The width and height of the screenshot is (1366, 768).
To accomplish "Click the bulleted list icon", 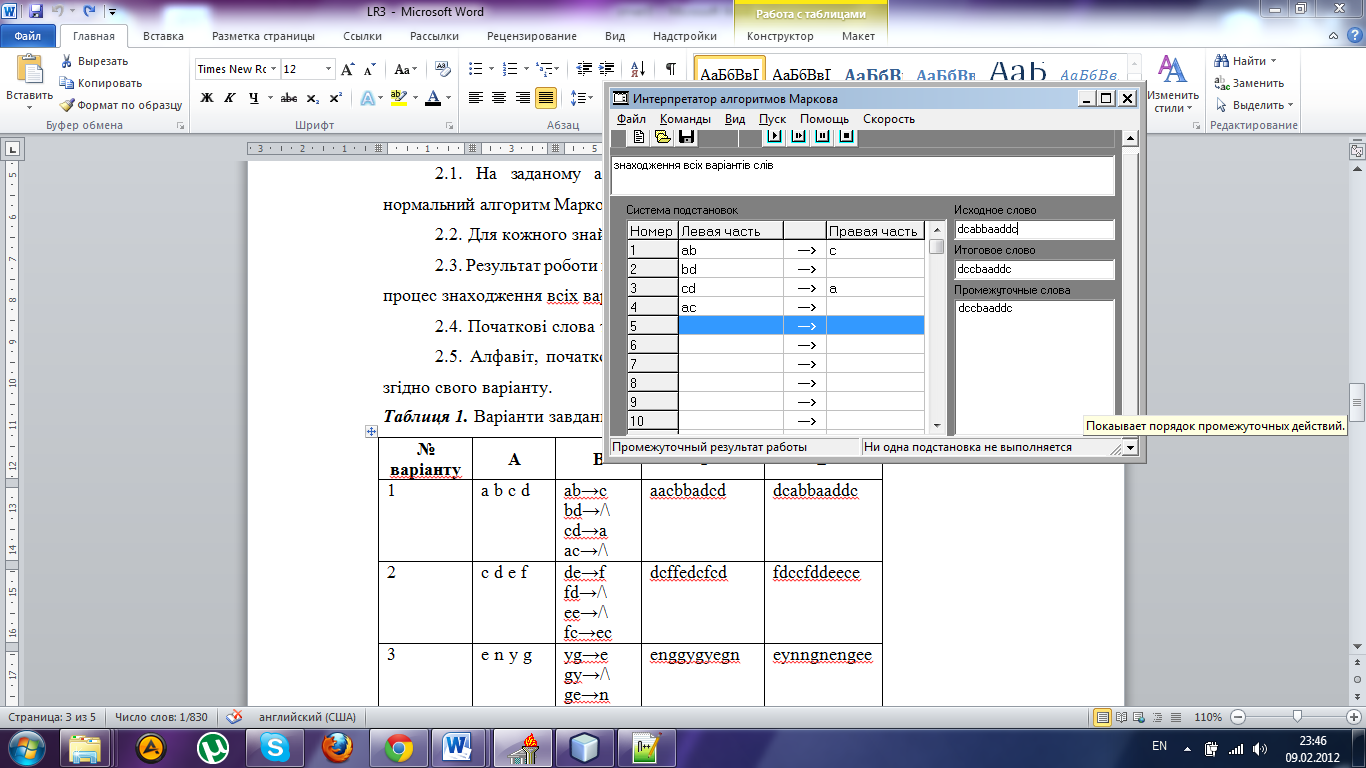I will pos(476,69).
